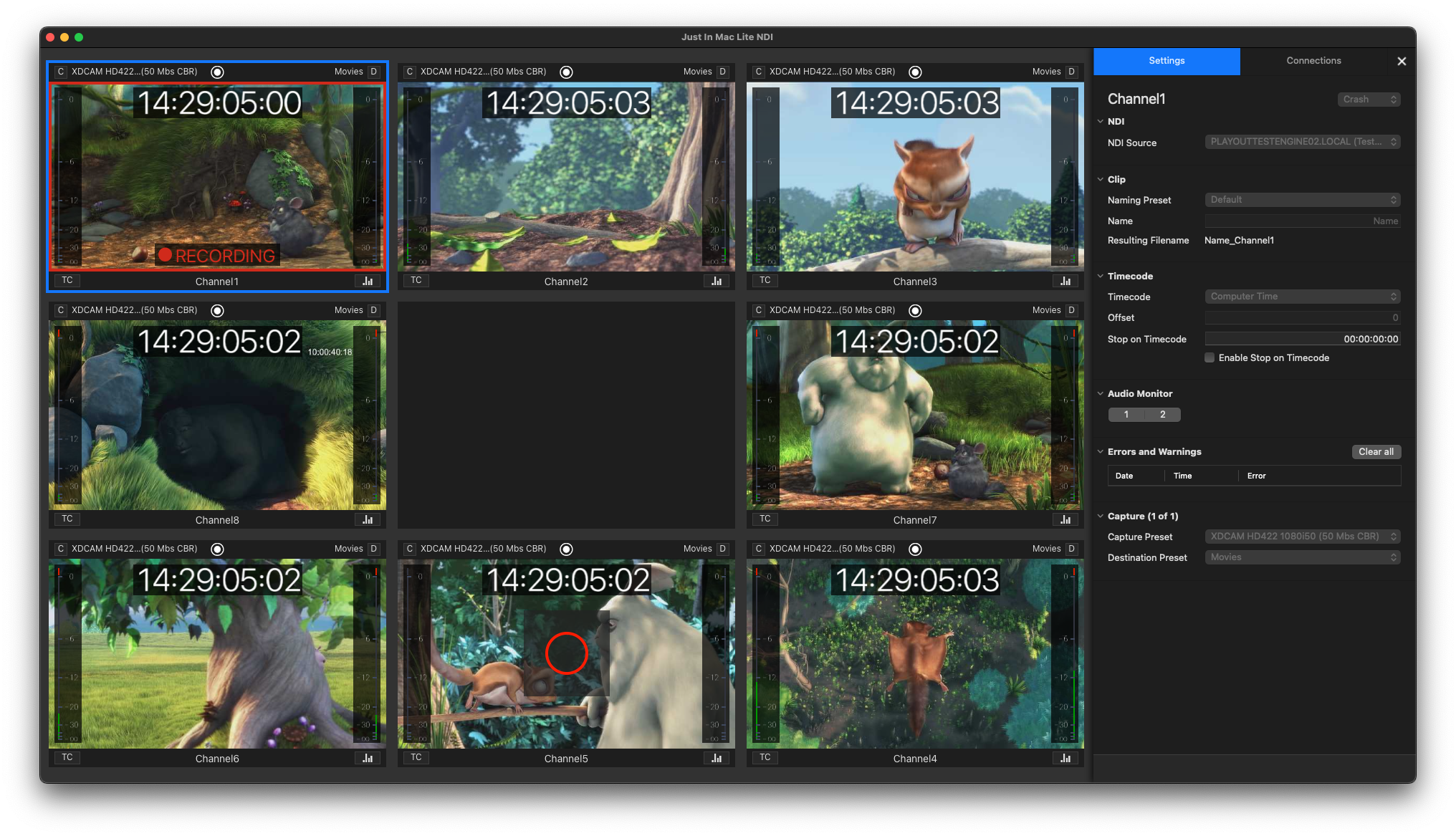
Task: Open audio meter icon below Channel6
Action: (x=368, y=758)
